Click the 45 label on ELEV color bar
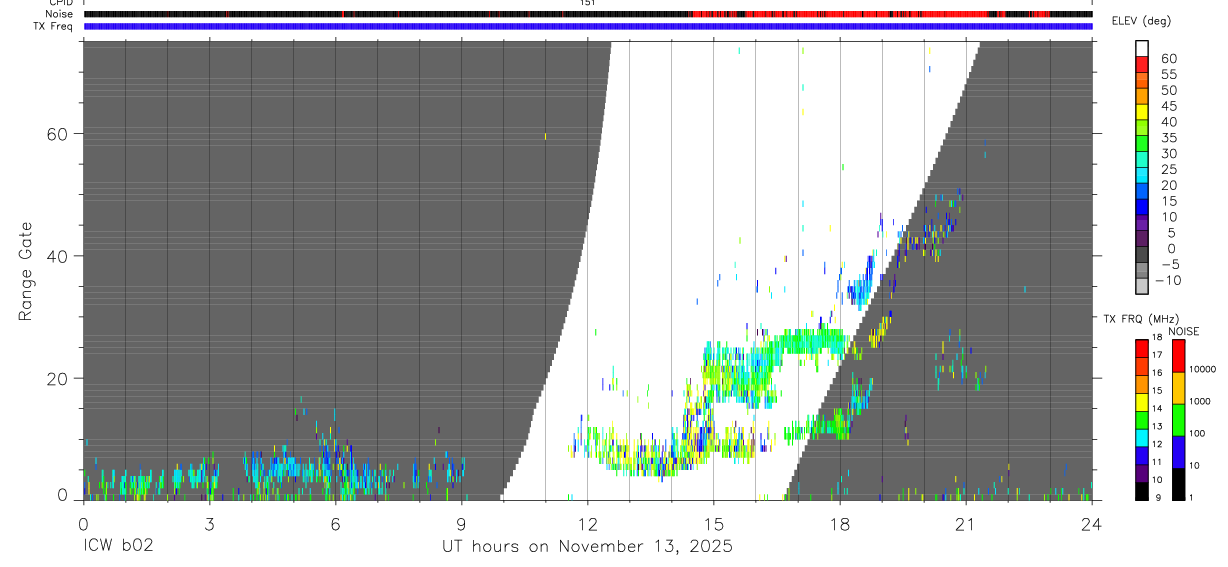This screenshot has height=567, width=1228. tap(1168, 106)
